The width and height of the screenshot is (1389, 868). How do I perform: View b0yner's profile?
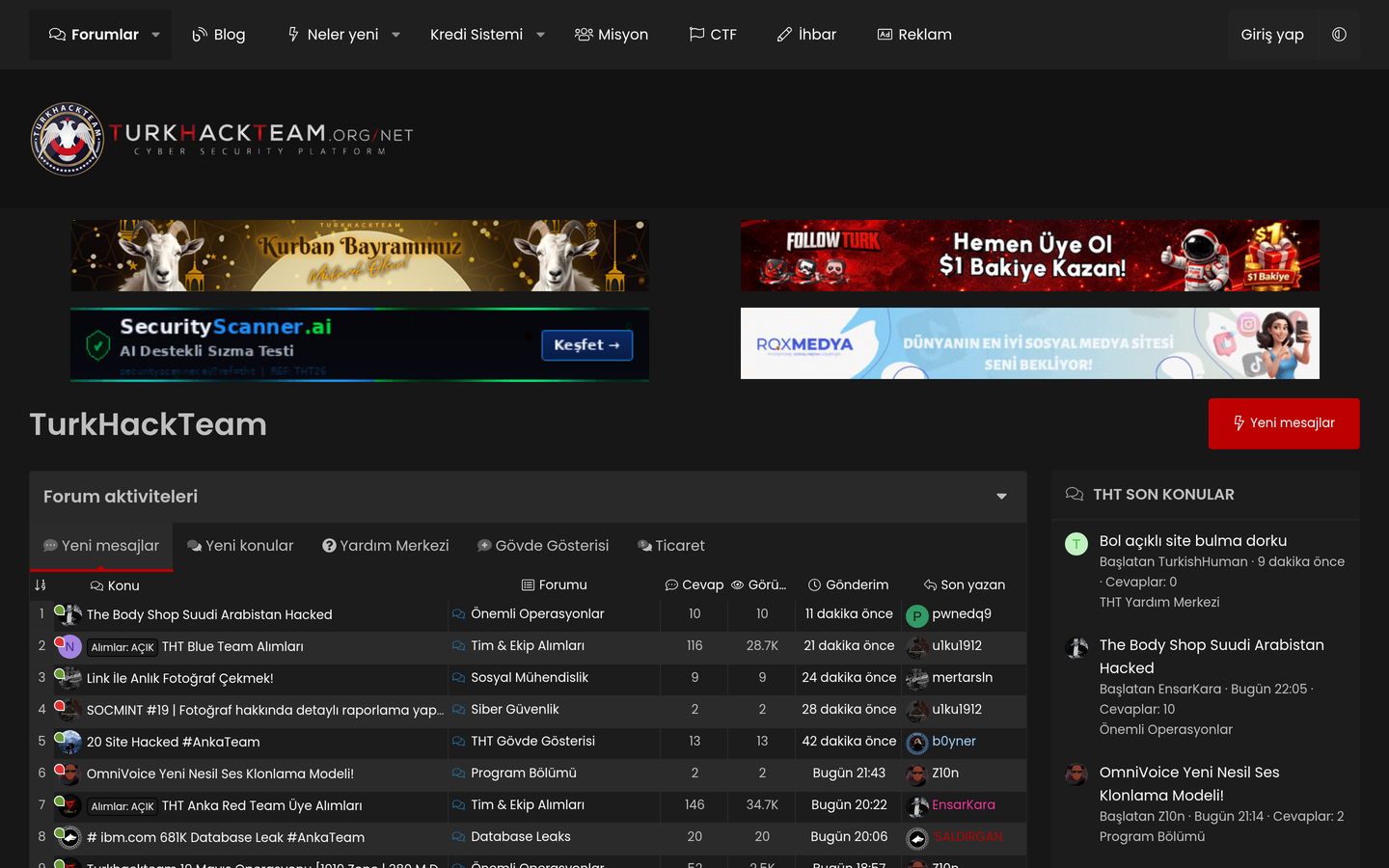(x=954, y=742)
